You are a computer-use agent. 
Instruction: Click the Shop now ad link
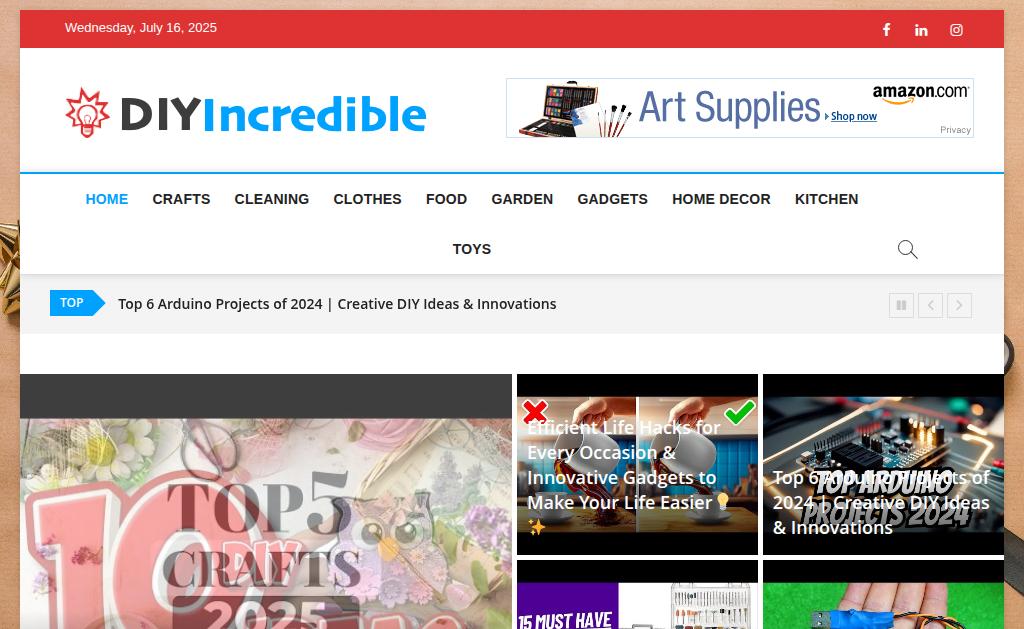pos(854,116)
